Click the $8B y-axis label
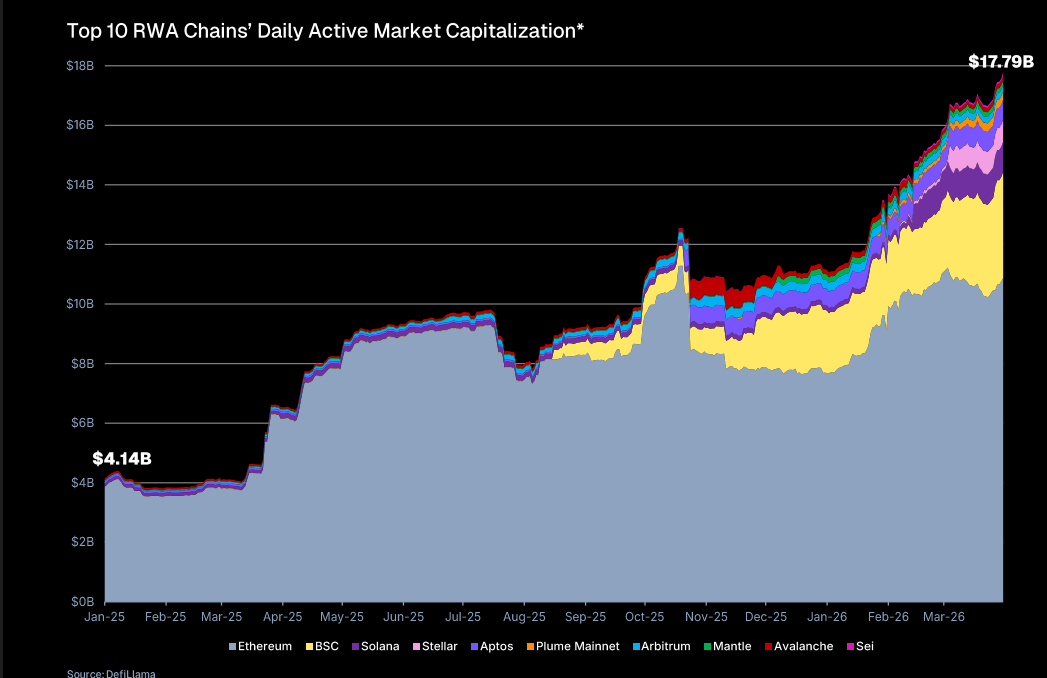Screen dimensions: 1047x678 click(83, 363)
